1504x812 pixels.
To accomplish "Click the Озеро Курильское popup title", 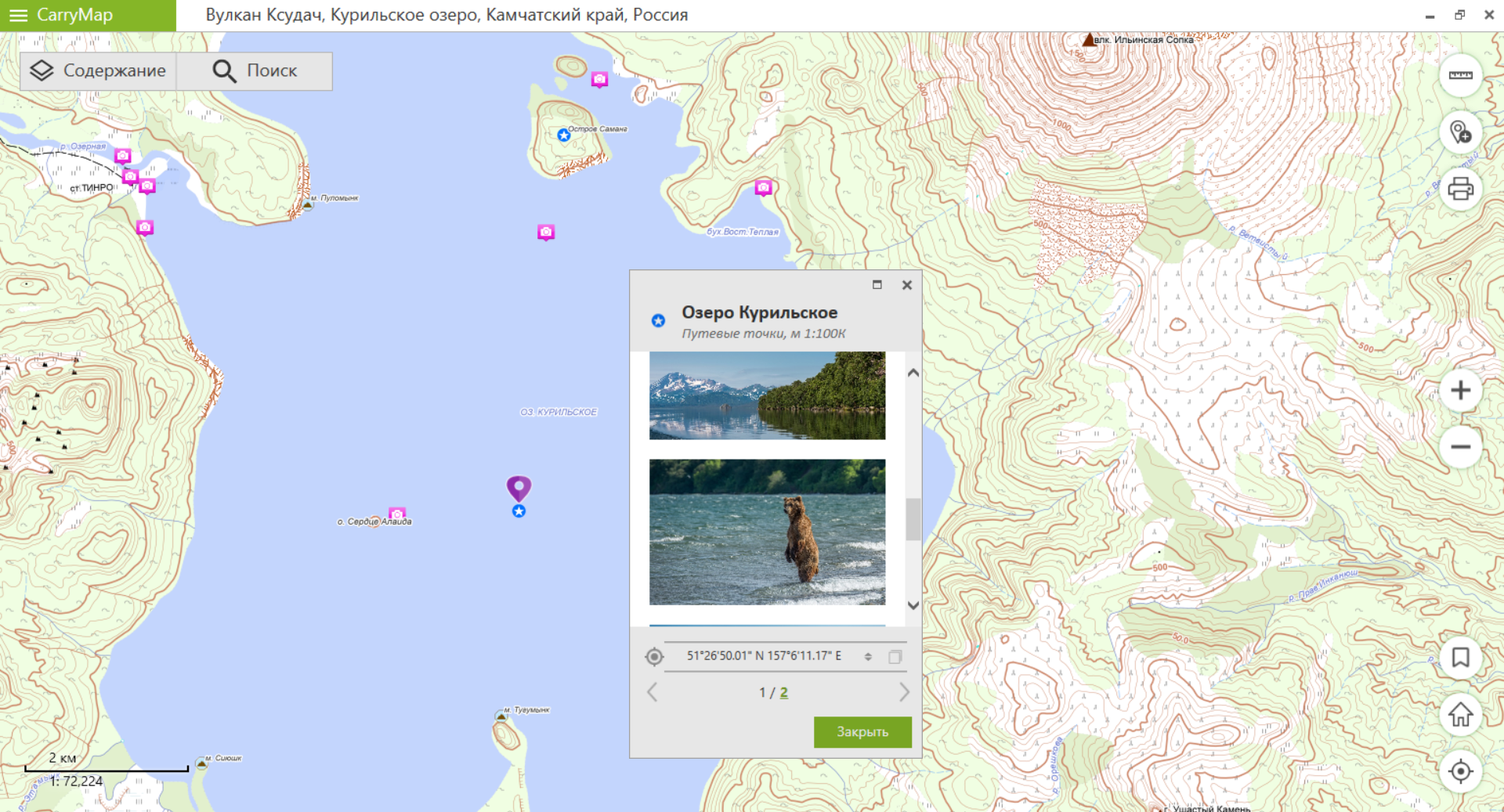I will (x=759, y=312).
